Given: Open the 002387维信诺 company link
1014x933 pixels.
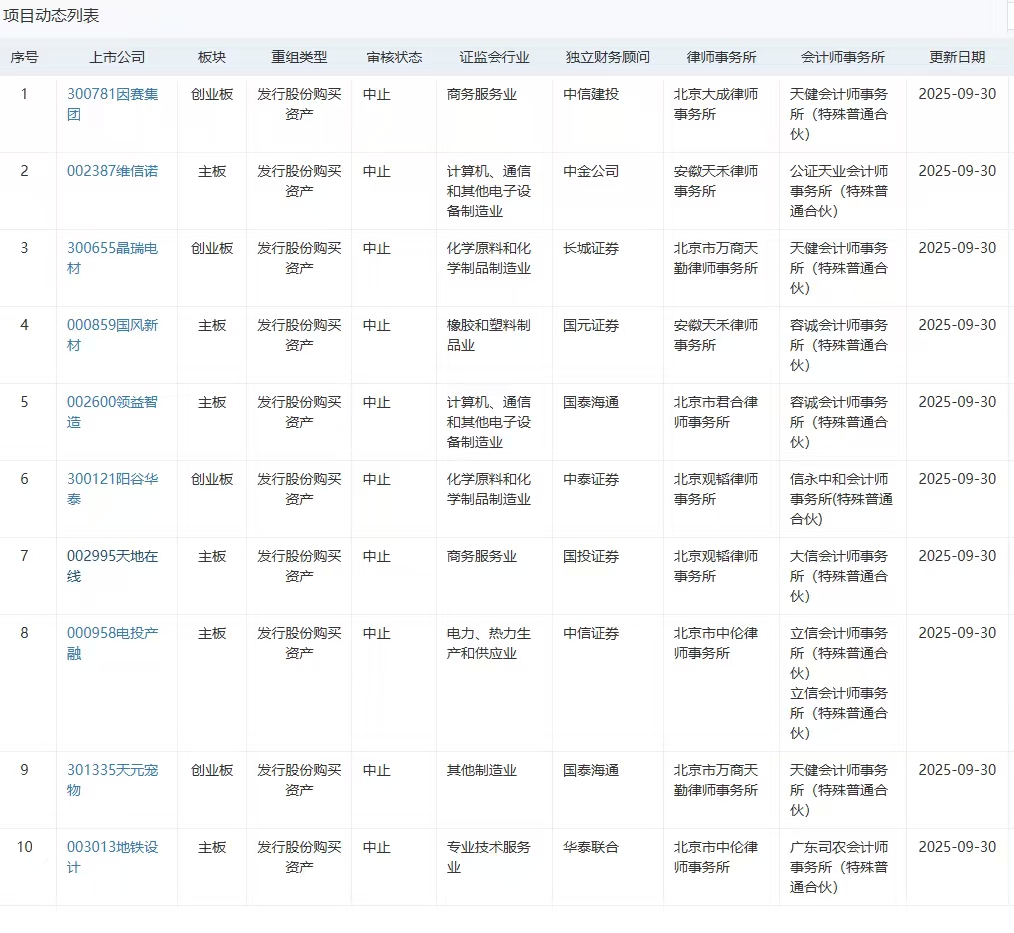Looking at the screenshot, I should point(113,171).
